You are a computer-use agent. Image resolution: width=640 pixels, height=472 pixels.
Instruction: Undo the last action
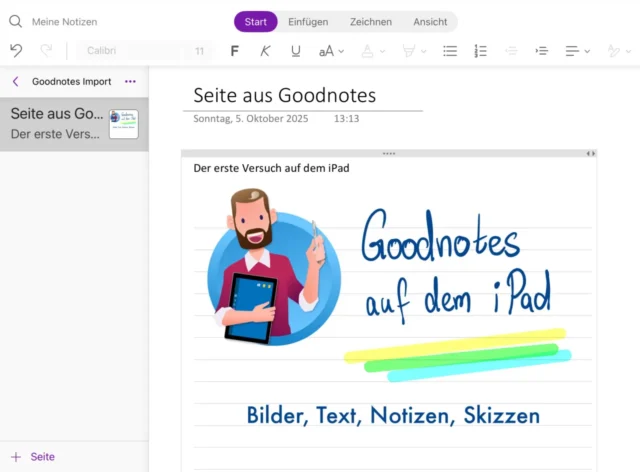click(16, 50)
